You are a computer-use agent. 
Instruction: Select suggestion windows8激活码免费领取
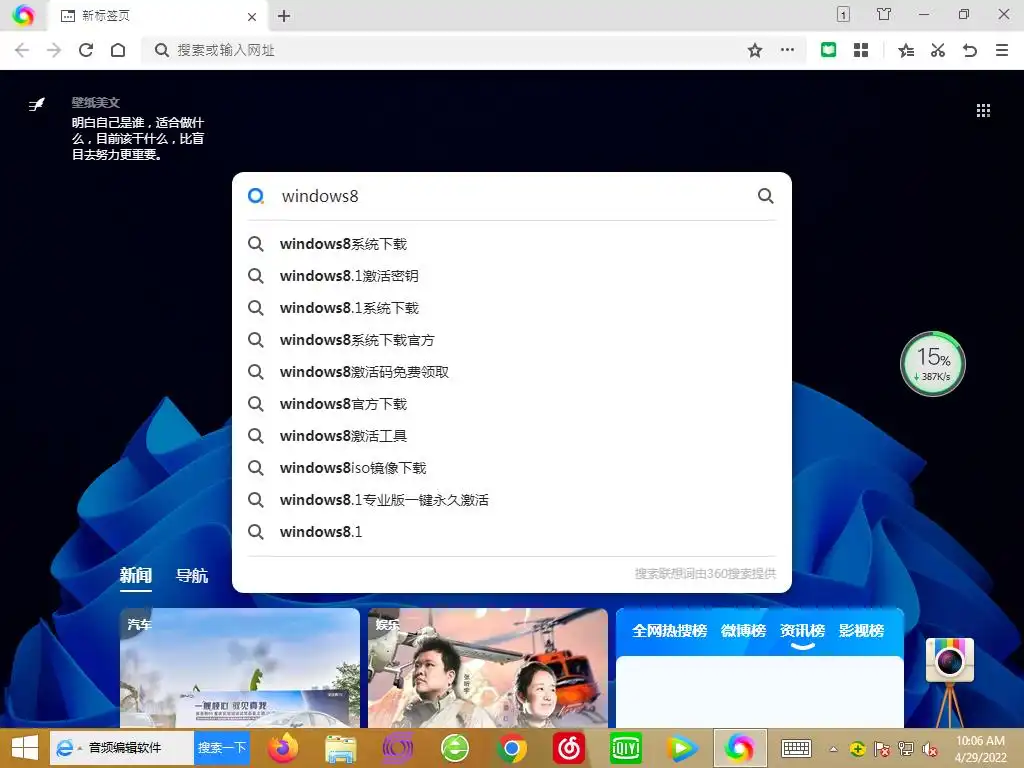click(x=511, y=372)
